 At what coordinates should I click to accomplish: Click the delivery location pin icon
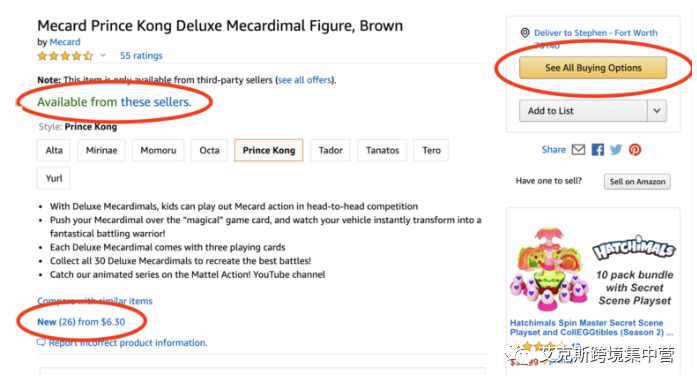[525, 32]
